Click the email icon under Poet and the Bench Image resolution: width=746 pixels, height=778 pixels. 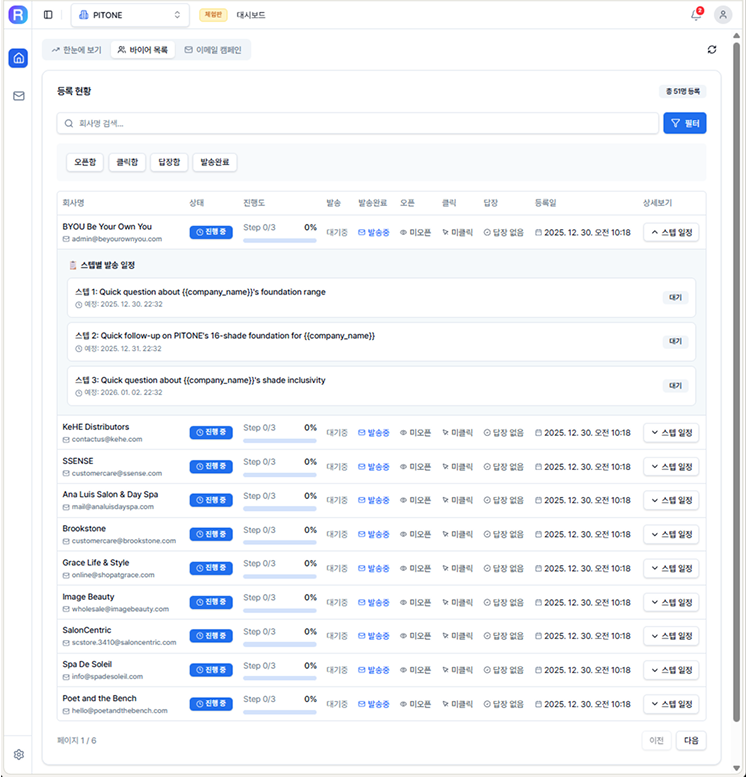66,711
